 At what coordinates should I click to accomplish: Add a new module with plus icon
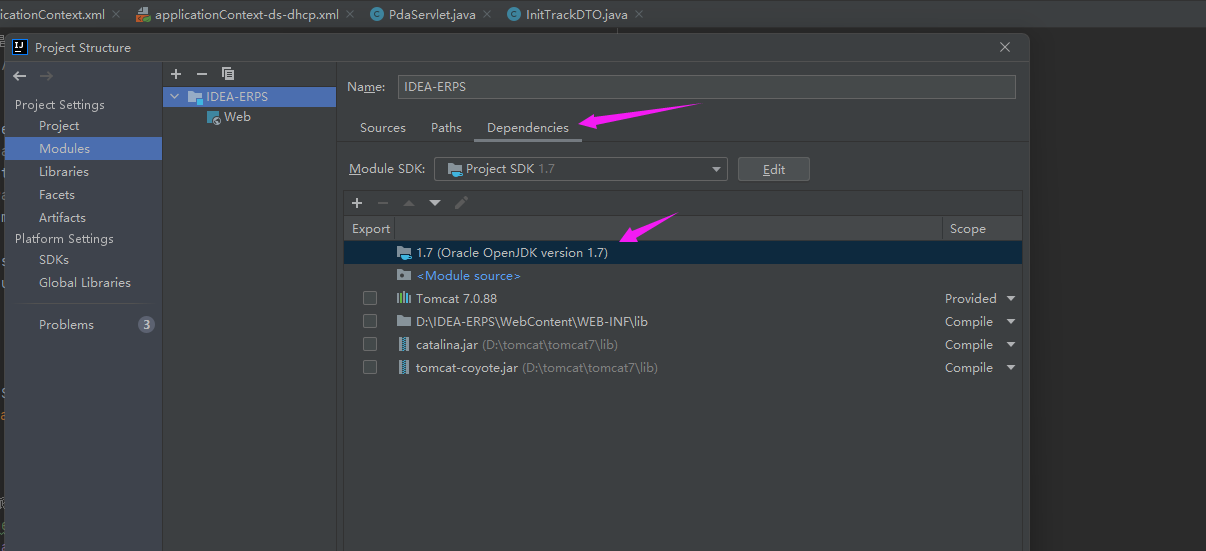point(176,74)
